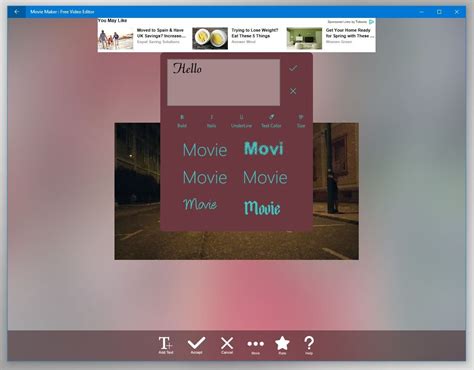474x370 pixels.
Task: Go back with the title bar arrow
Action: tap(17, 12)
